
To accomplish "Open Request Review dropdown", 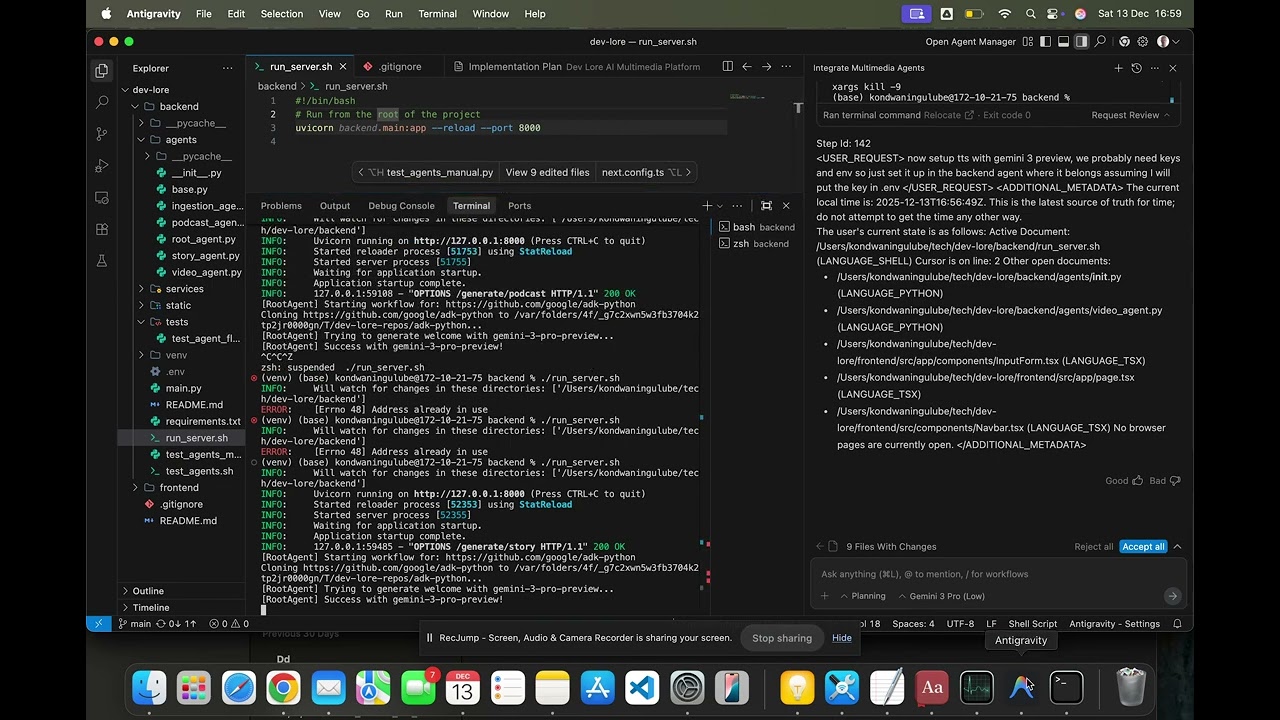I will (1130, 115).
